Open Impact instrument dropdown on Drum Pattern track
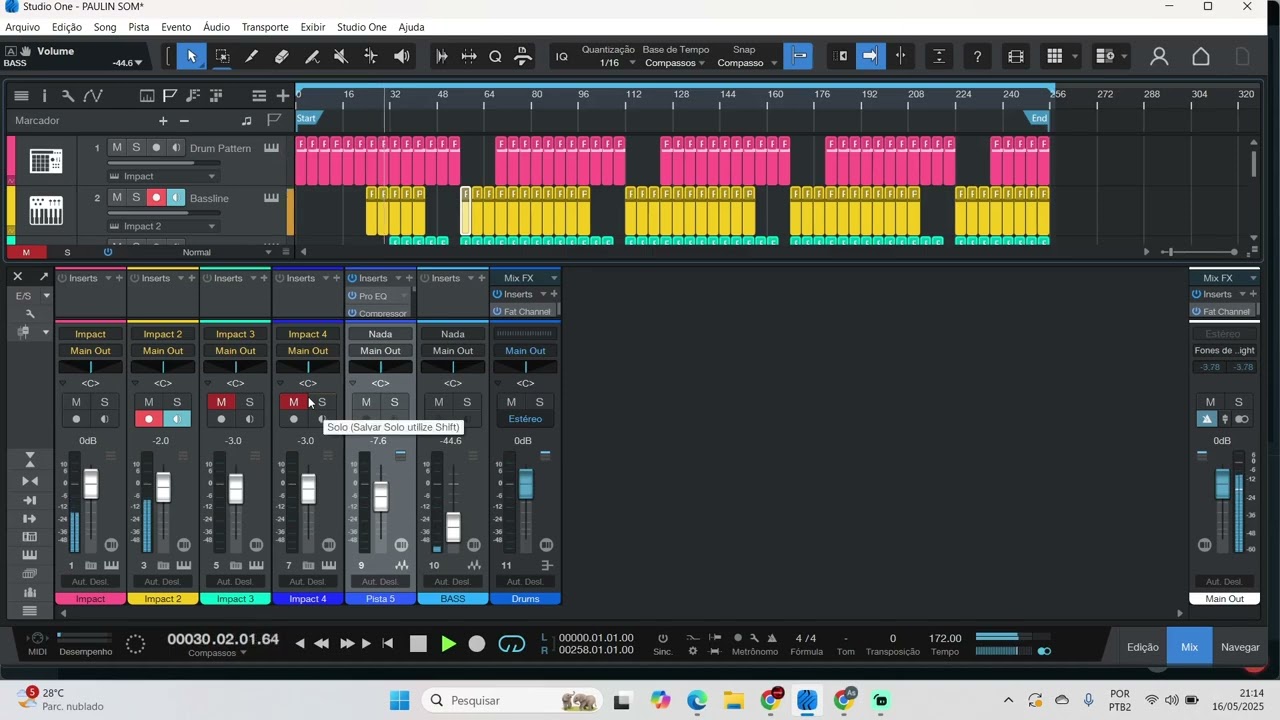 [163, 176]
